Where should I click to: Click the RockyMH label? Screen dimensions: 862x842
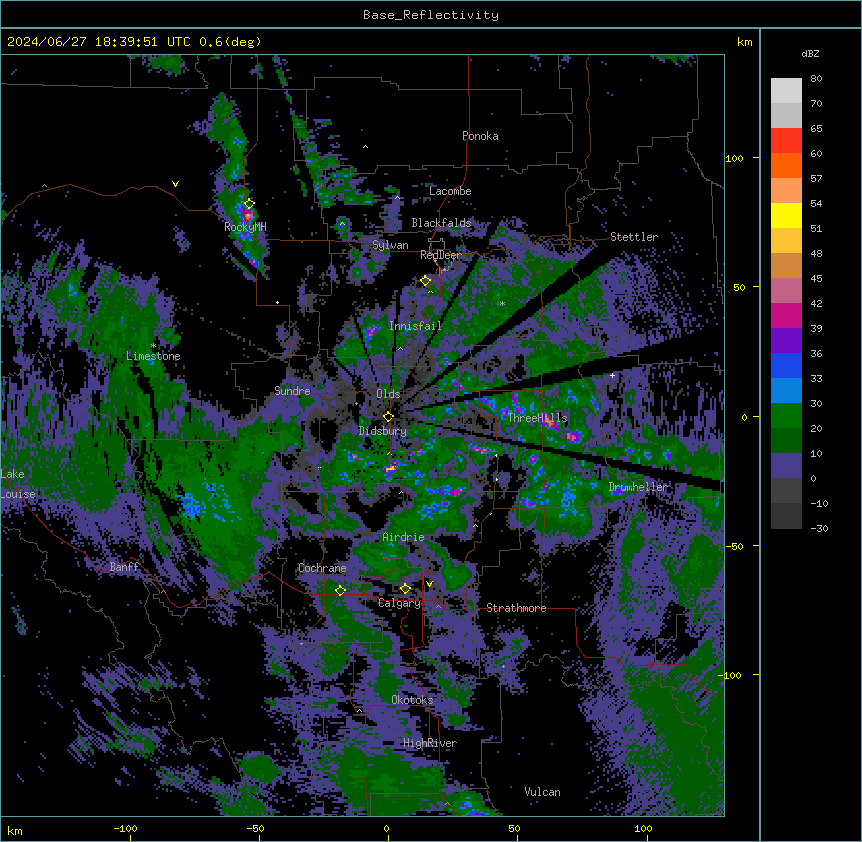(x=245, y=227)
